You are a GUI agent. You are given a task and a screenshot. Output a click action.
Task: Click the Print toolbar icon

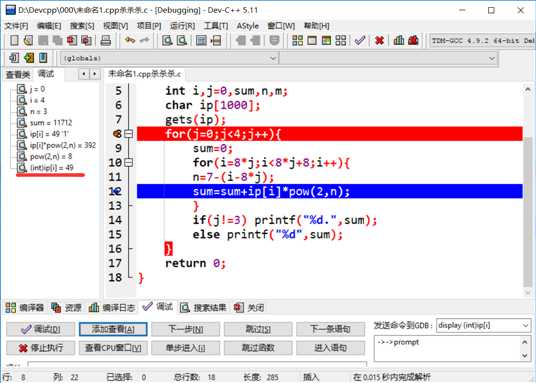tap(106, 41)
